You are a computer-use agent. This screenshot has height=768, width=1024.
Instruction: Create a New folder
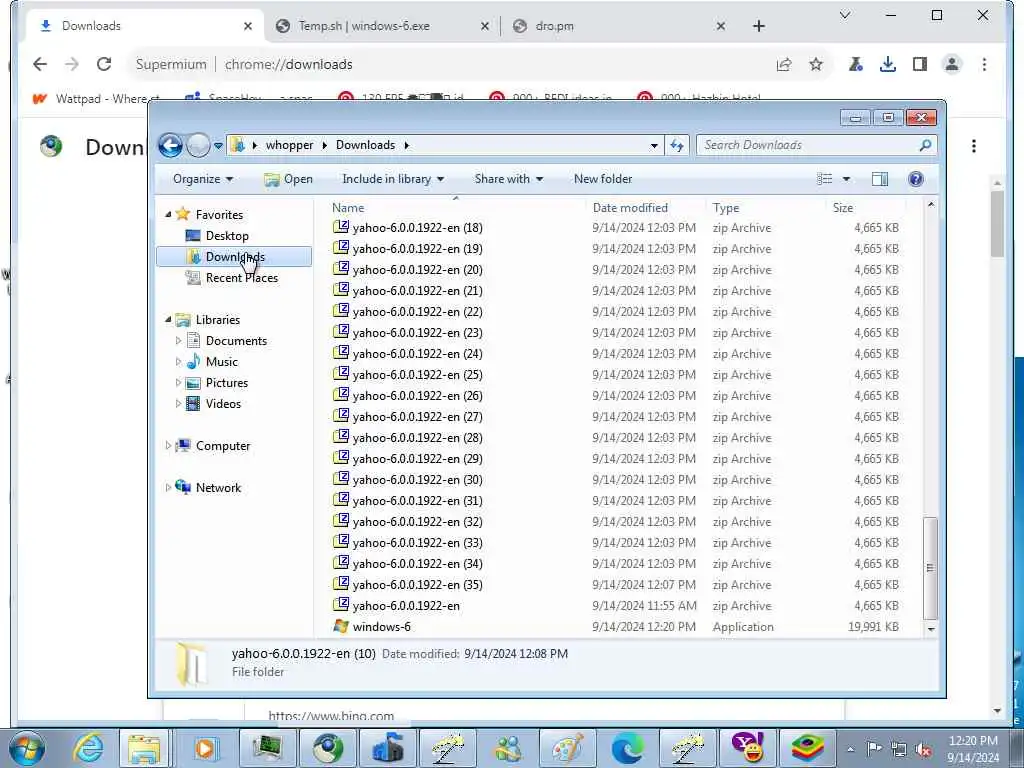[x=602, y=179]
